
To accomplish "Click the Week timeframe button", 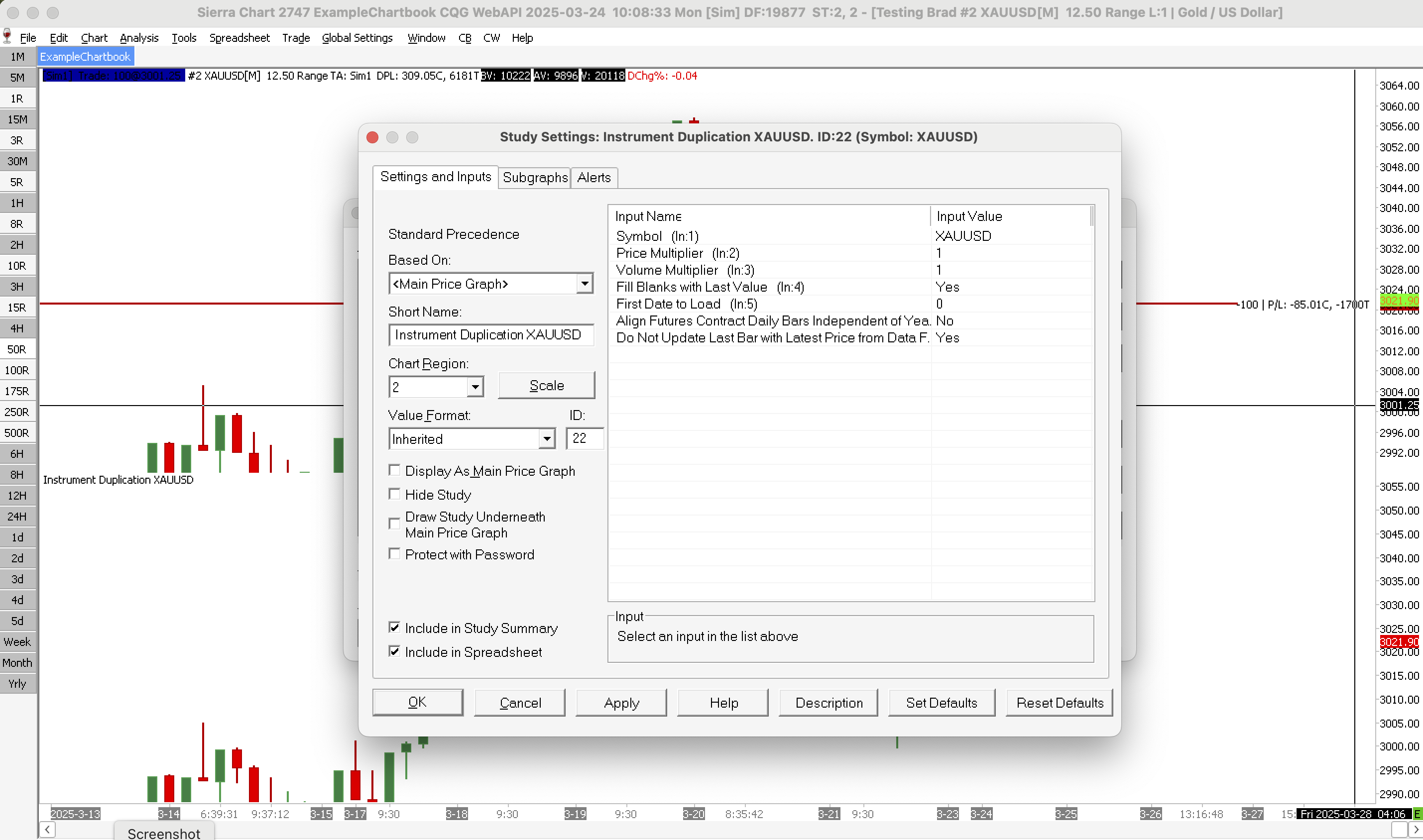I will [17, 642].
